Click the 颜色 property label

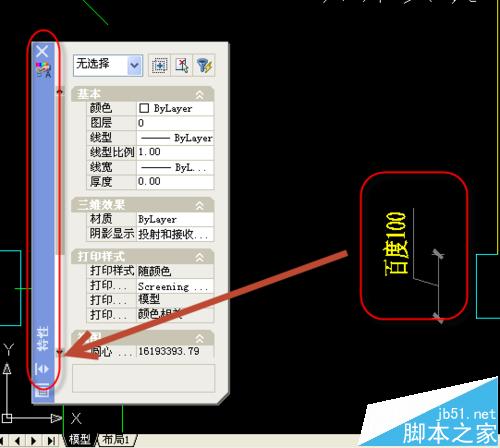click(x=101, y=108)
